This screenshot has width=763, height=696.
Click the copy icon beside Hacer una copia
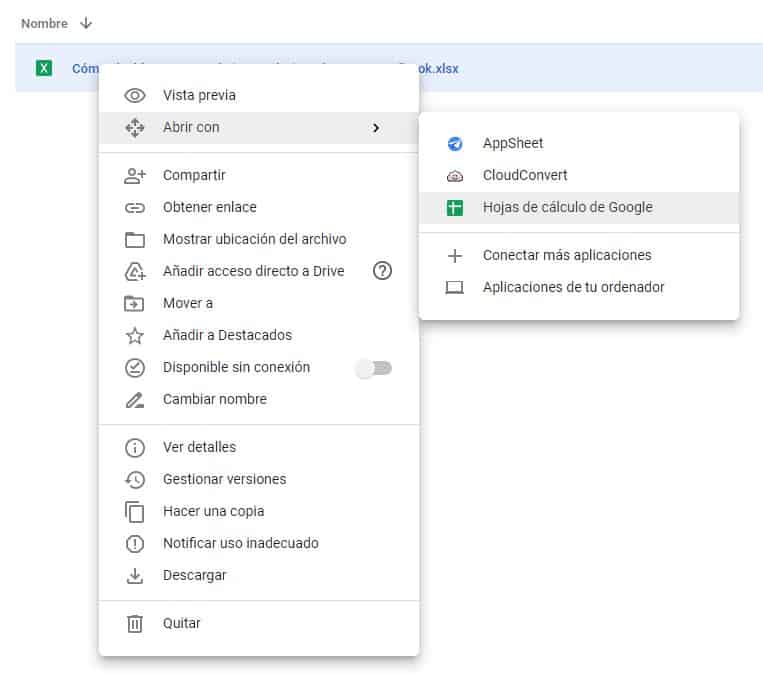(x=135, y=512)
